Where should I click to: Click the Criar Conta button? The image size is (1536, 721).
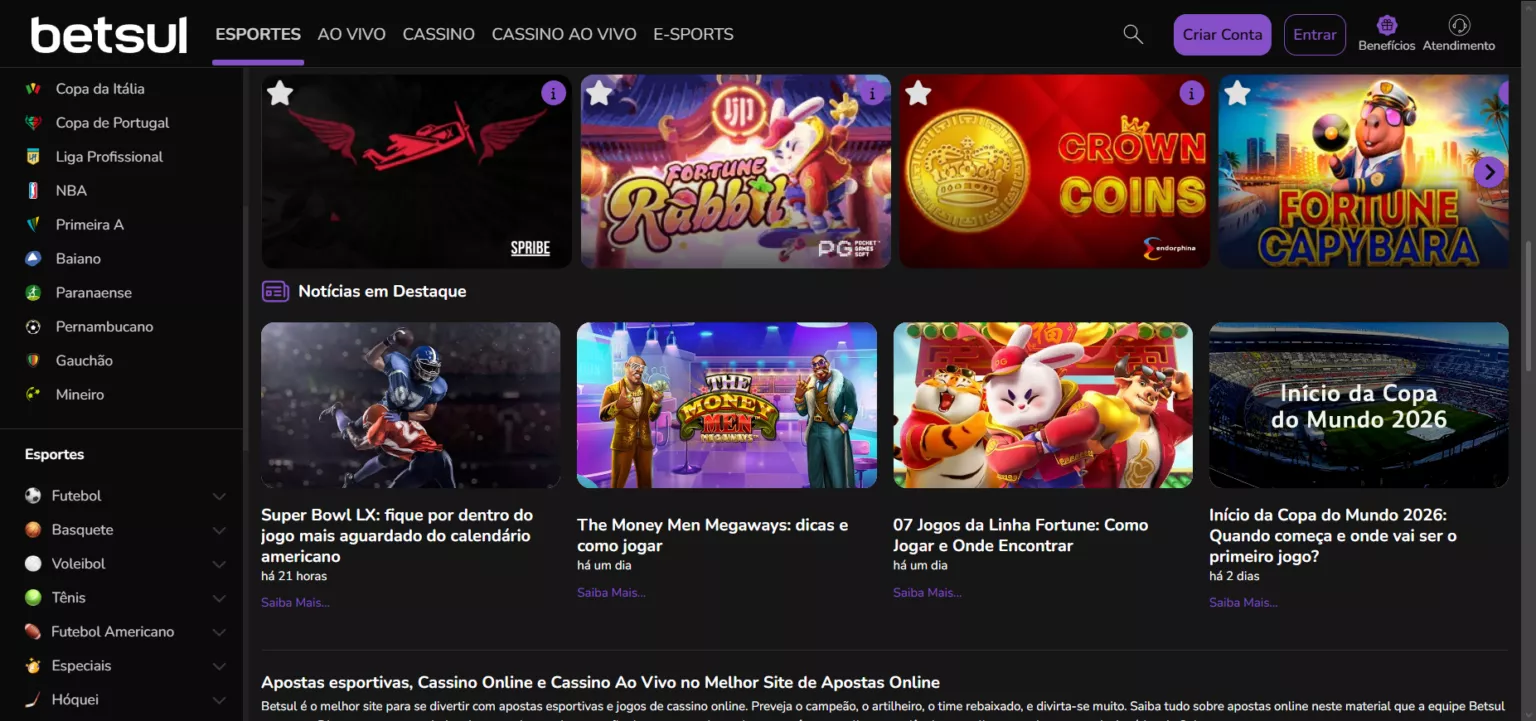click(1222, 34)
